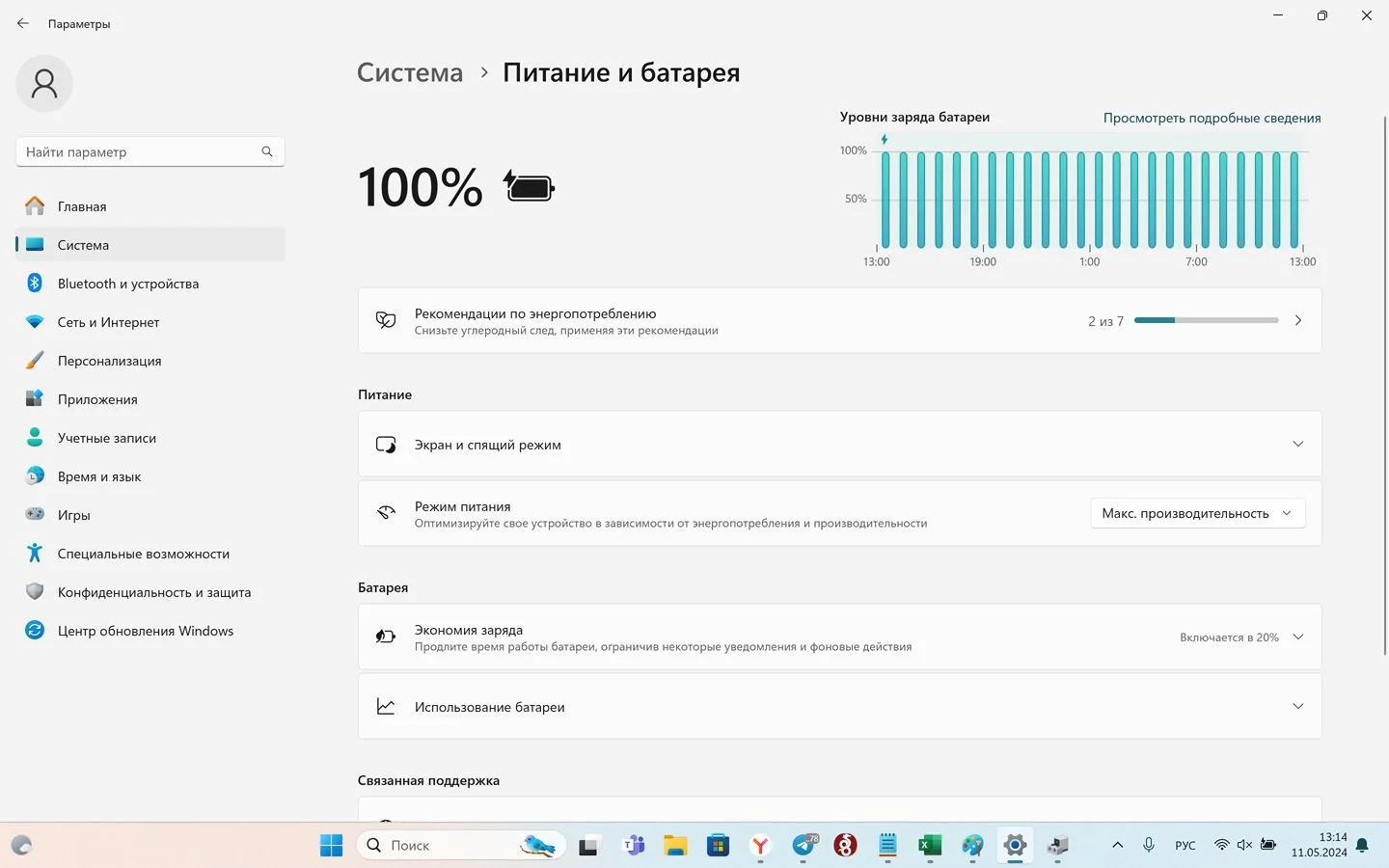Open the notifications bell icon
Screen dimensions: 1389x868
(1362, 845)
